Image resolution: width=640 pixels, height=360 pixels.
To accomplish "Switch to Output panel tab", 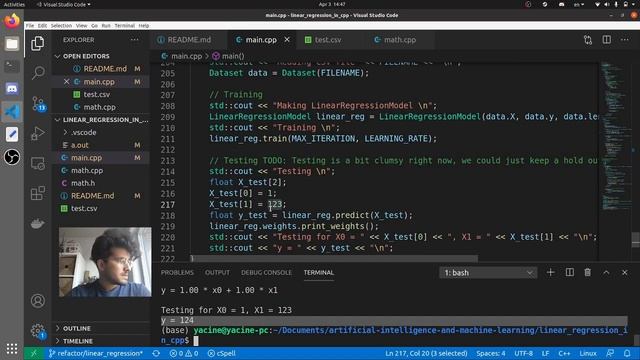I will [x=217, y=273].
